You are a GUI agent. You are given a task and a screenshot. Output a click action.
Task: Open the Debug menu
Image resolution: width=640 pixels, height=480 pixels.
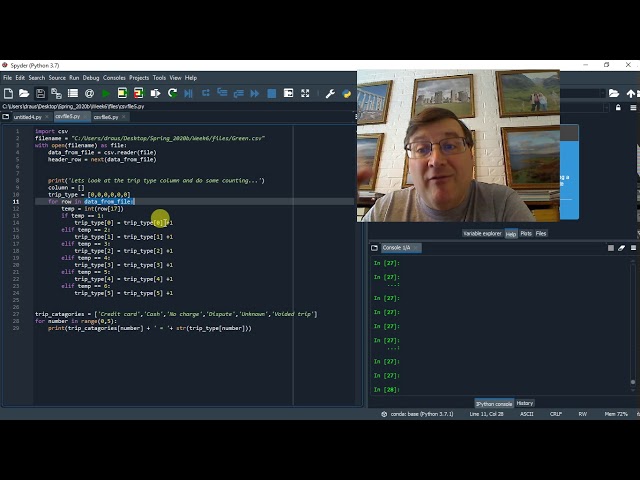coord(91,78)
